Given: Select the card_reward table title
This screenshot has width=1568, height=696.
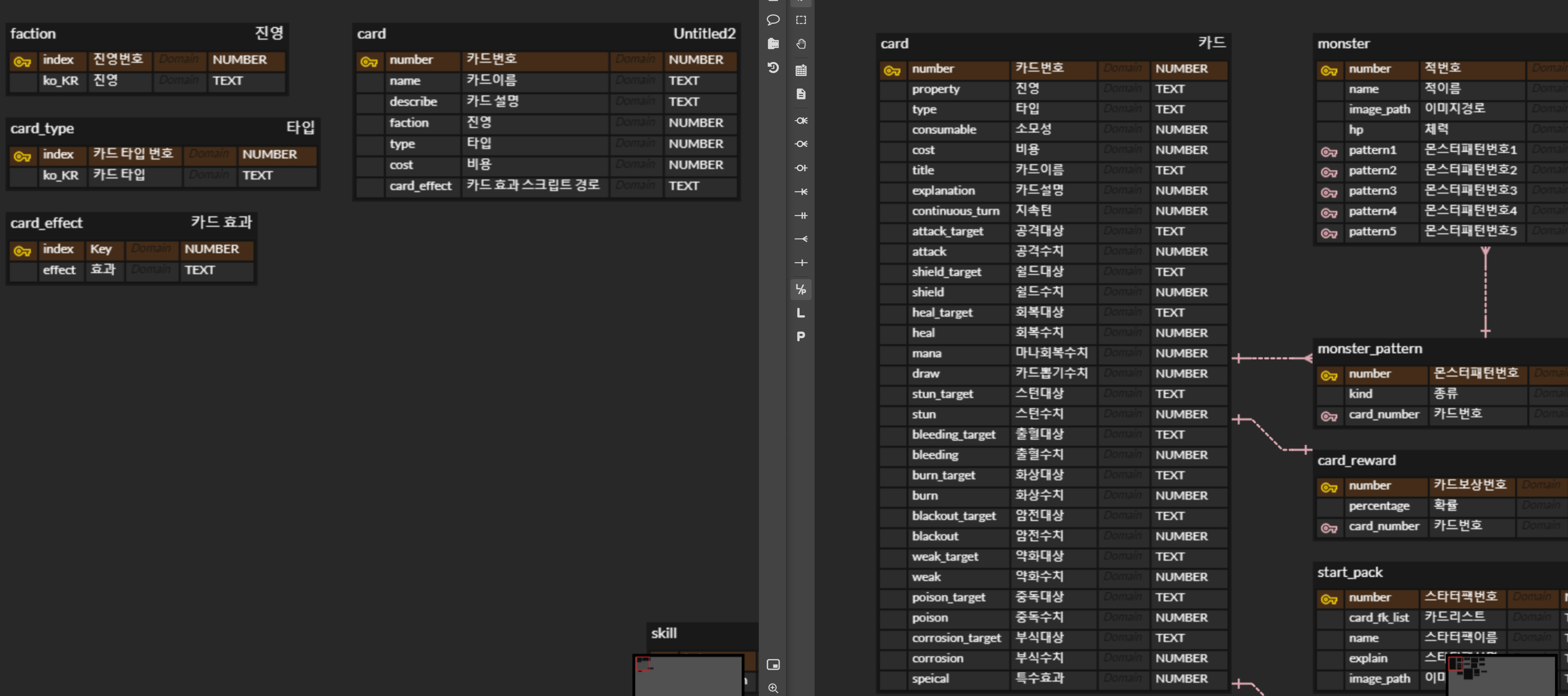Looking at the screenshot, I should (1356, 460).
